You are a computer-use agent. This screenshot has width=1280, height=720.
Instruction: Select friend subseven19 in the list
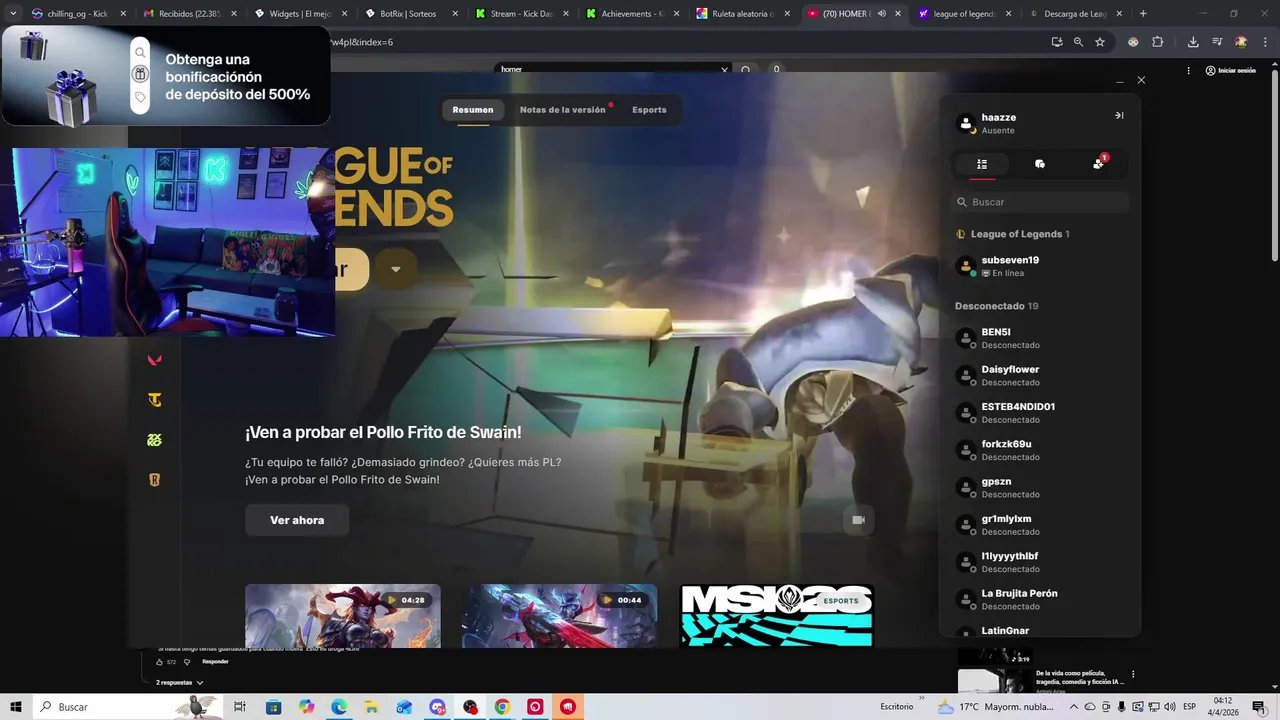pos(1040,266)
